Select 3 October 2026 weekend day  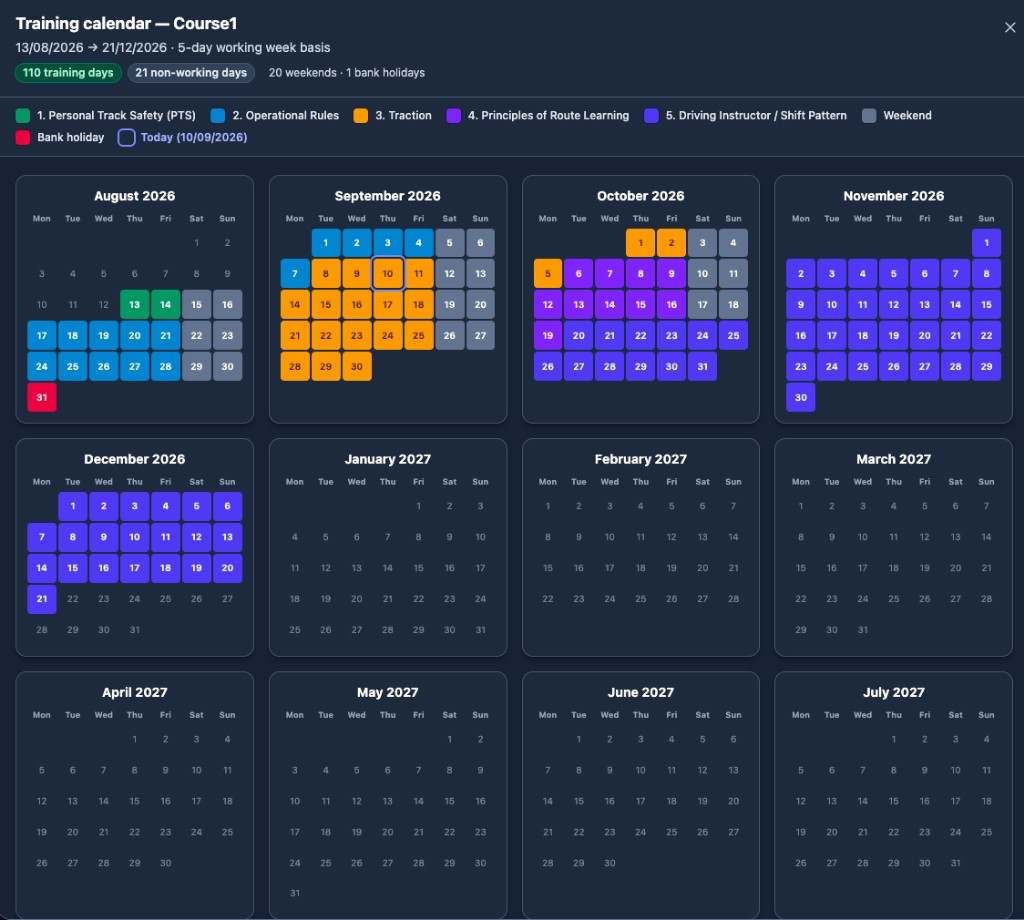(703, 242)
